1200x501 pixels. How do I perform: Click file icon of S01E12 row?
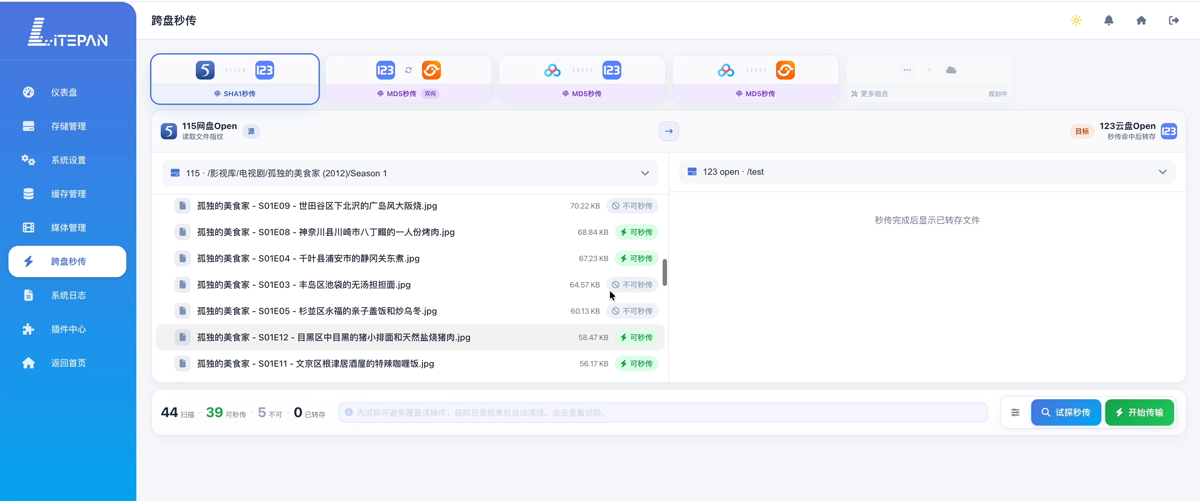pyautogui.click(x=182, y=337)
